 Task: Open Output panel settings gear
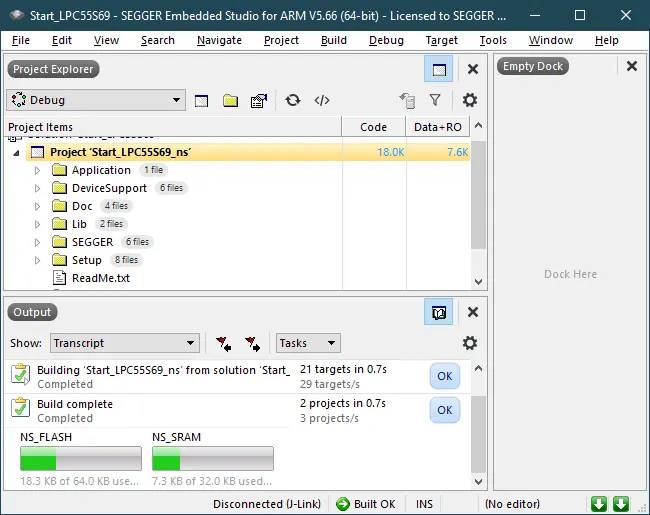(469, 343)
